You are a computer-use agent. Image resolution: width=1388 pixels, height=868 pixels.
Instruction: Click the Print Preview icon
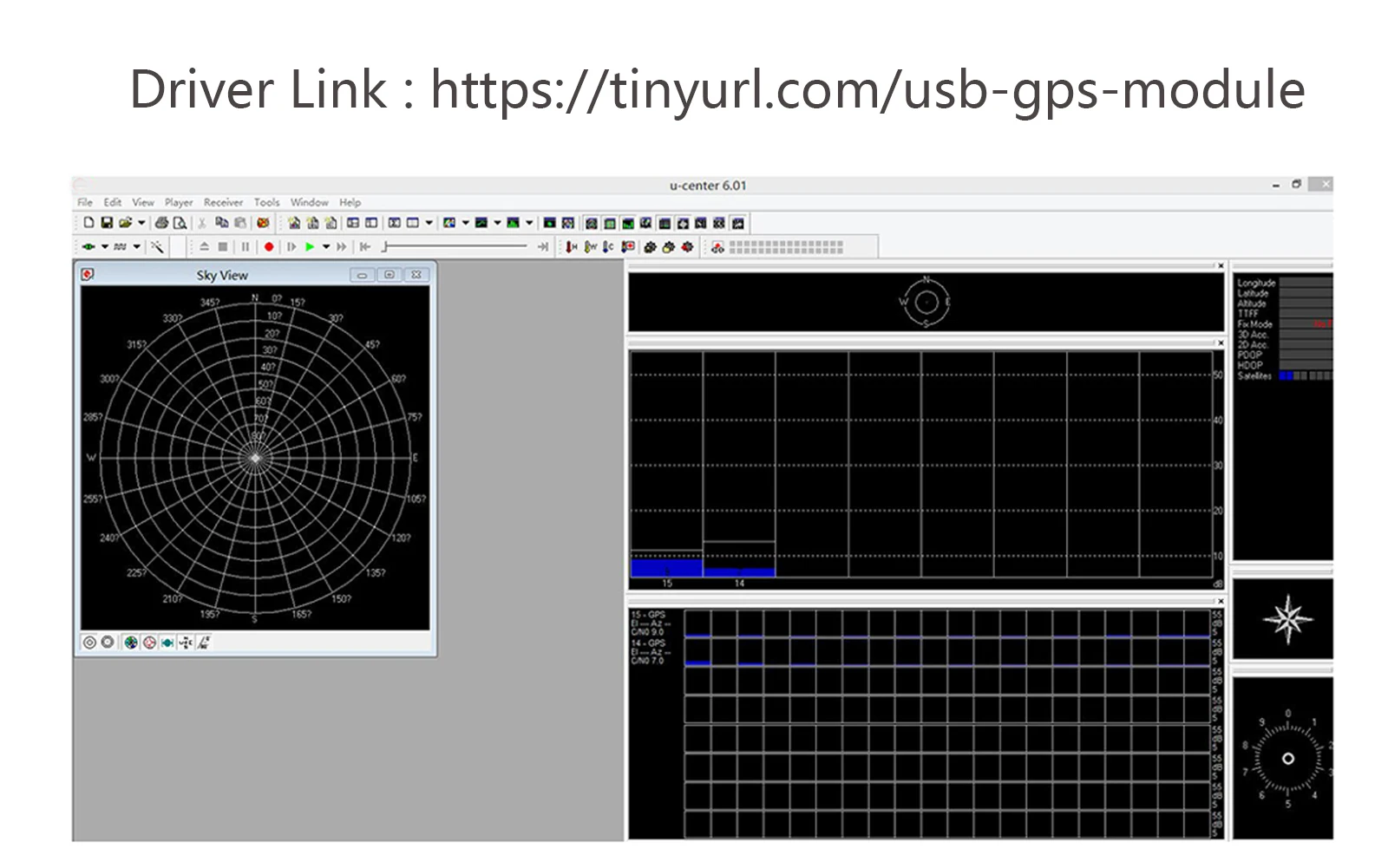tap(180, 223)
